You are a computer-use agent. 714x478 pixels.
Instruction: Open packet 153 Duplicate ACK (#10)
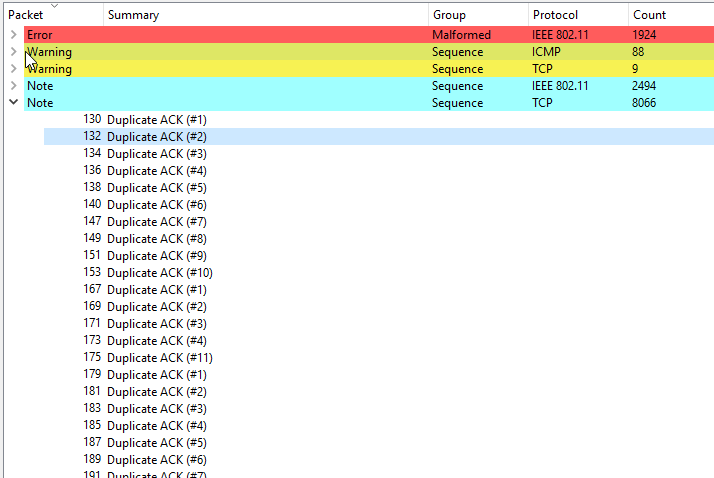[x=159, y=272]
